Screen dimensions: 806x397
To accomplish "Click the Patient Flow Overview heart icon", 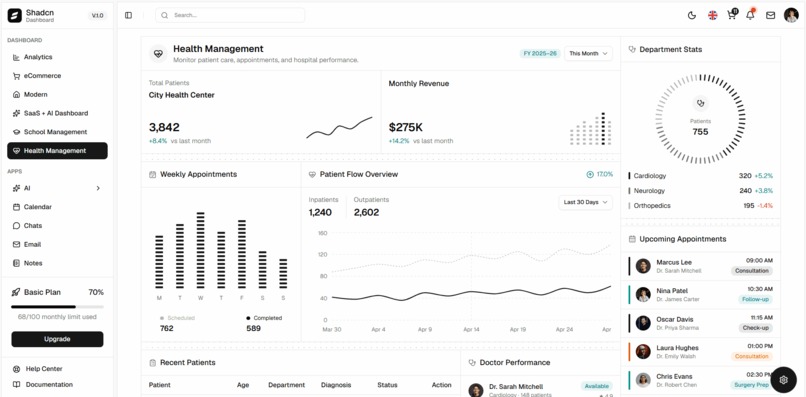I will 312,174.
